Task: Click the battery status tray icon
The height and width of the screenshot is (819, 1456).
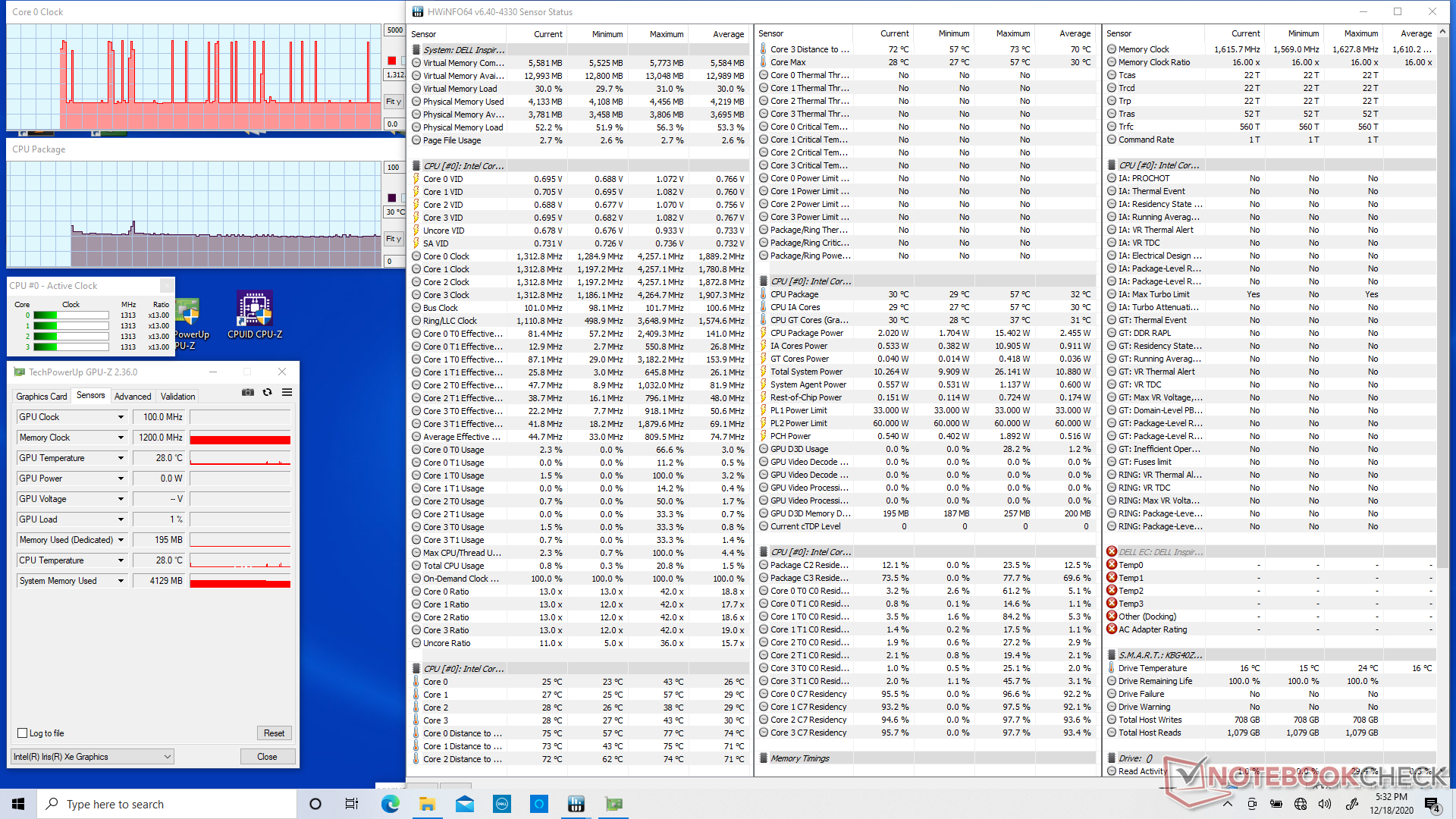Action: click(1276, 804)
